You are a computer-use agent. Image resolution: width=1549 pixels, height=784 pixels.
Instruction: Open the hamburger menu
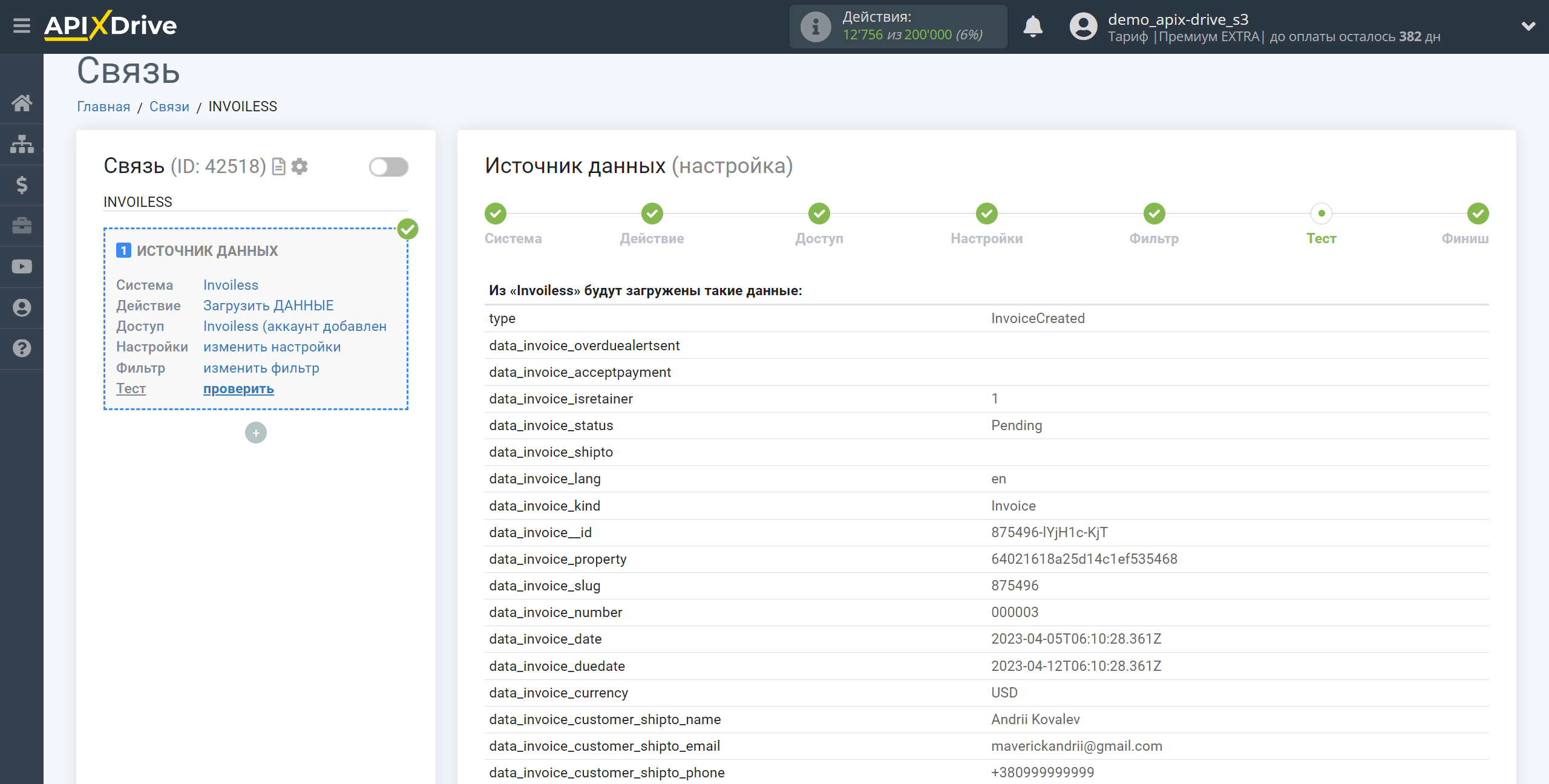click(x=22, y=26)
